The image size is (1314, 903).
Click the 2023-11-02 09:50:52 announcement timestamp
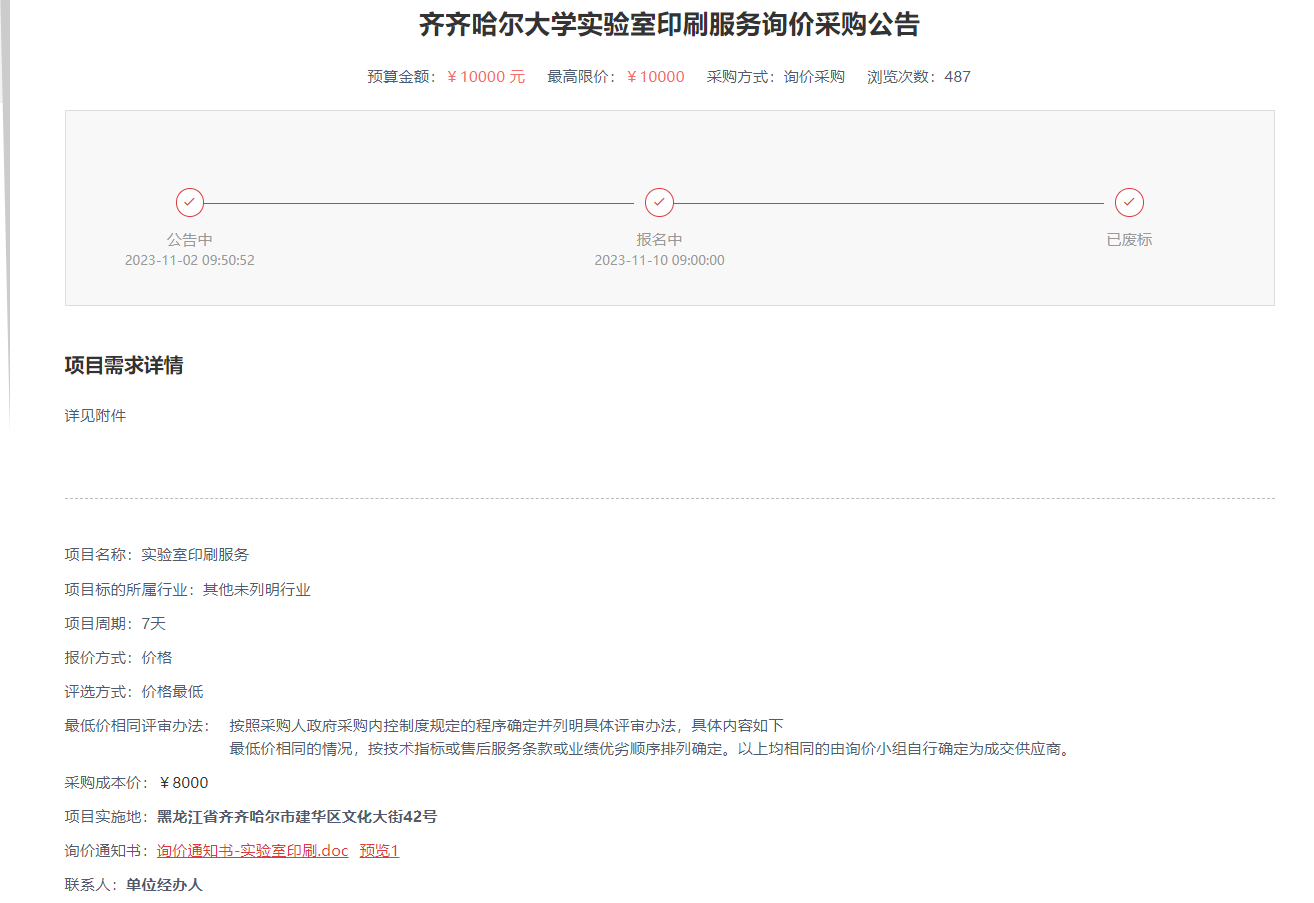[190, 261]
